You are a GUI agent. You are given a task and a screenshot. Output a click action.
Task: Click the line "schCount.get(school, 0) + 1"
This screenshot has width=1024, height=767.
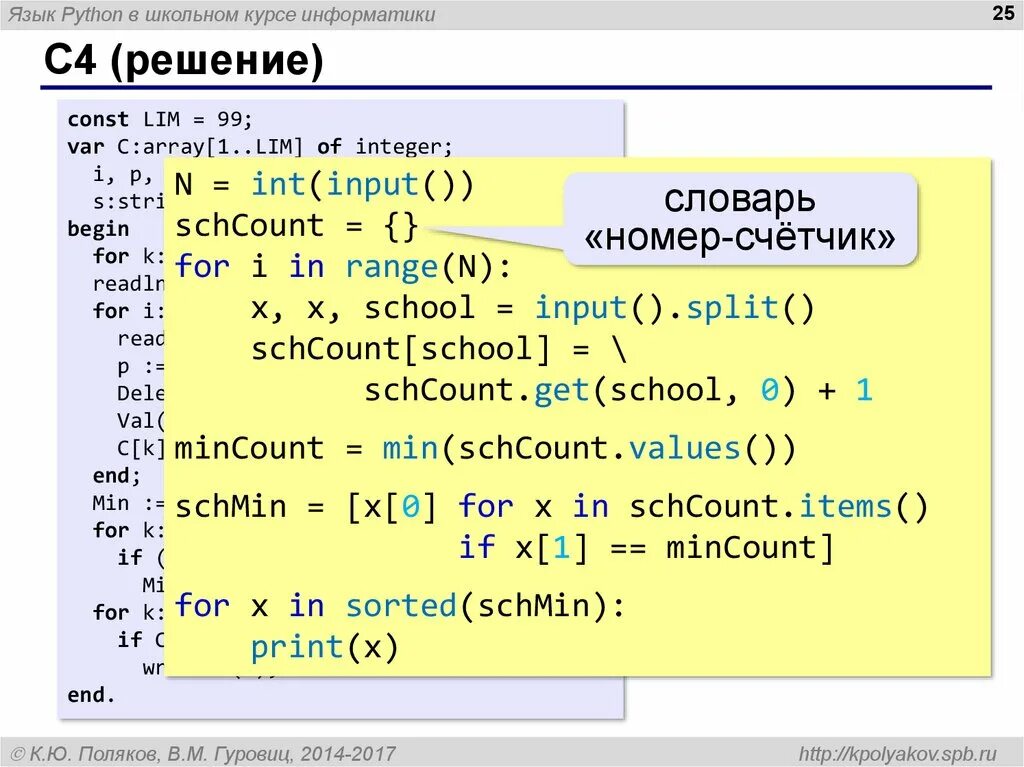[618, 391]
